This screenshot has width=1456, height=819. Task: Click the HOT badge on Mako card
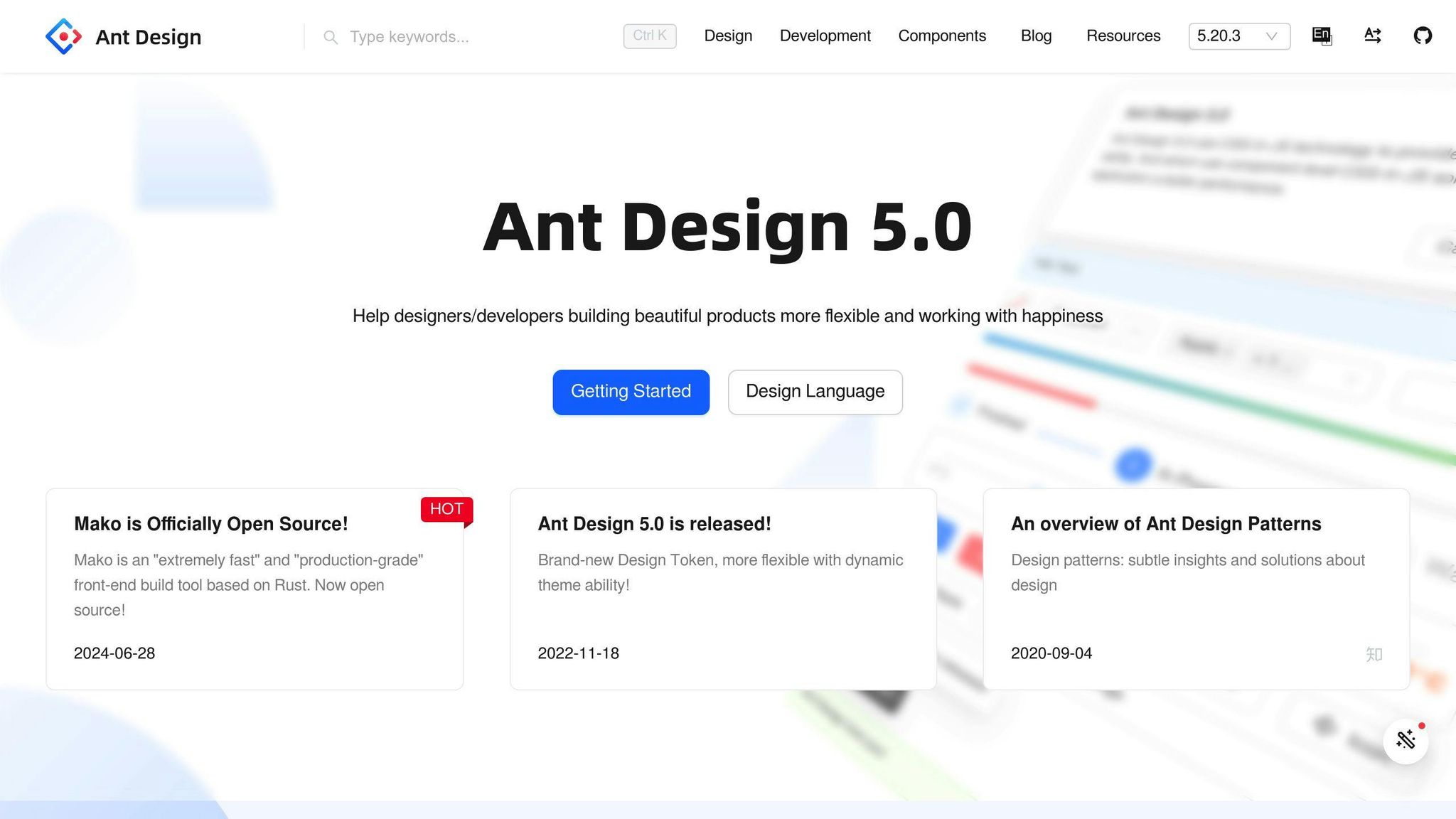pyautogui.click(x=446, y=510)
